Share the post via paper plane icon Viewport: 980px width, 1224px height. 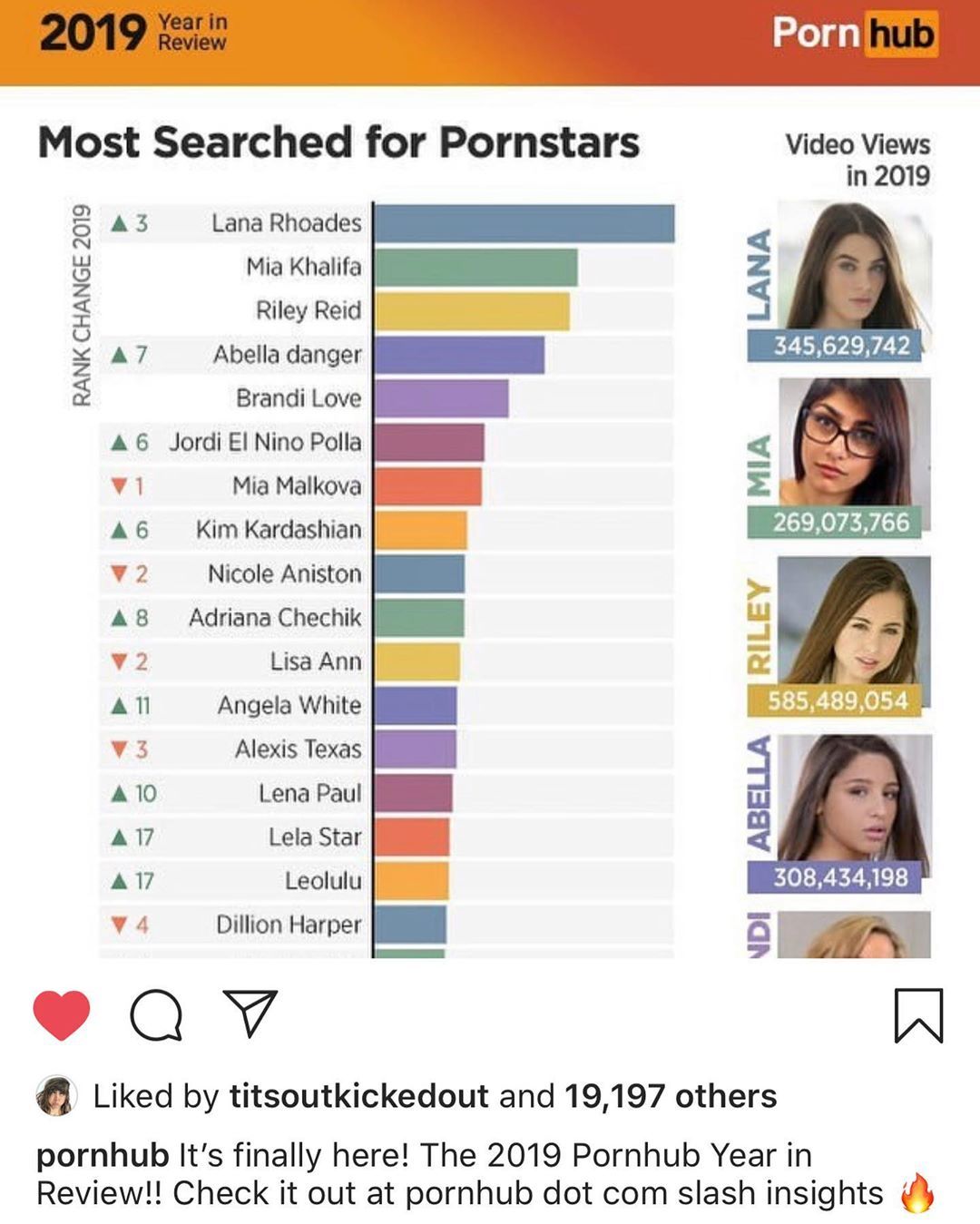(x=250, y=1013)
